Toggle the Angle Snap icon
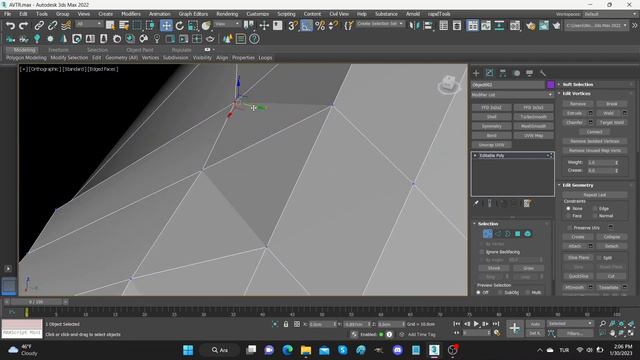 point(306,26)
